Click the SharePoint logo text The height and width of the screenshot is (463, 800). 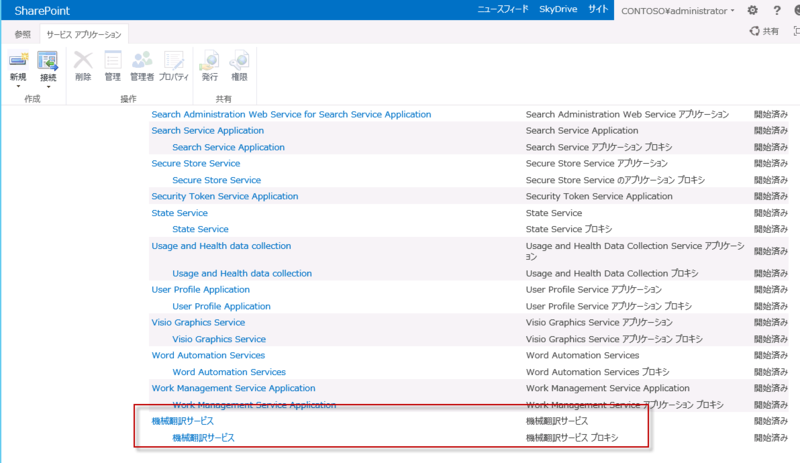coord(42,11)
